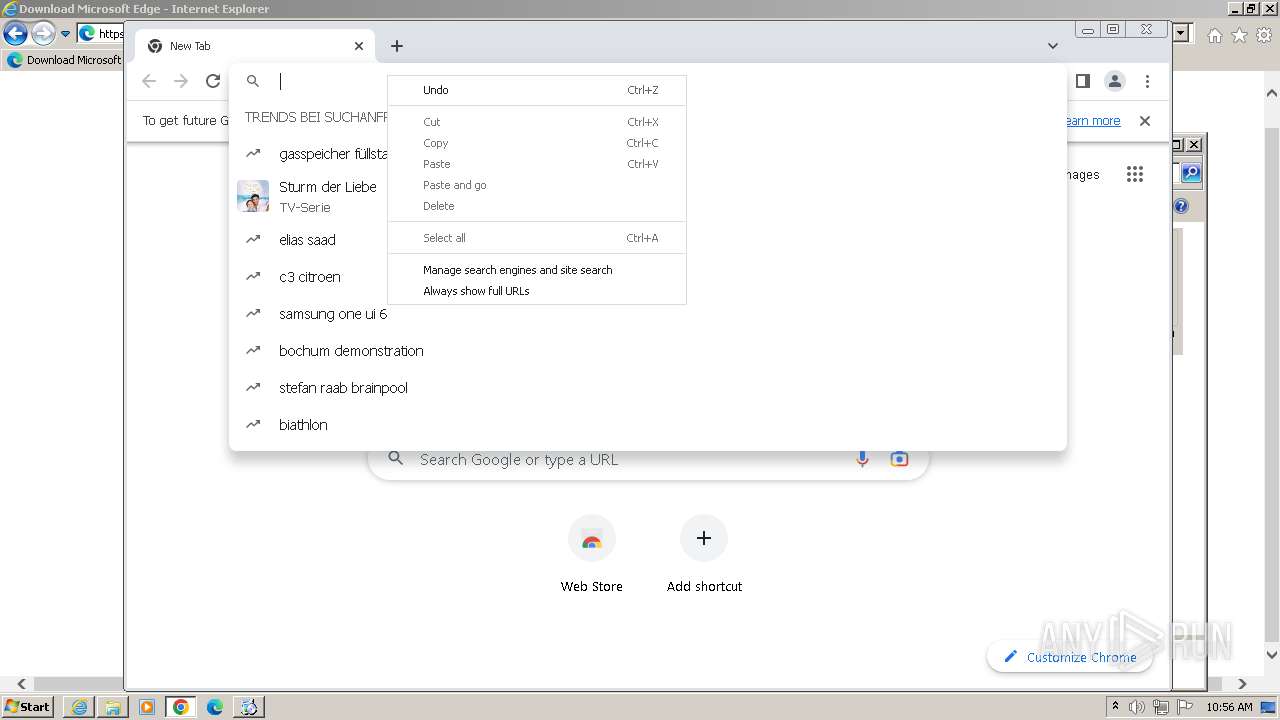Search by image with Google Lens icon
Viewport: 1280px width, 720px height.
click(x=899, y=459)
